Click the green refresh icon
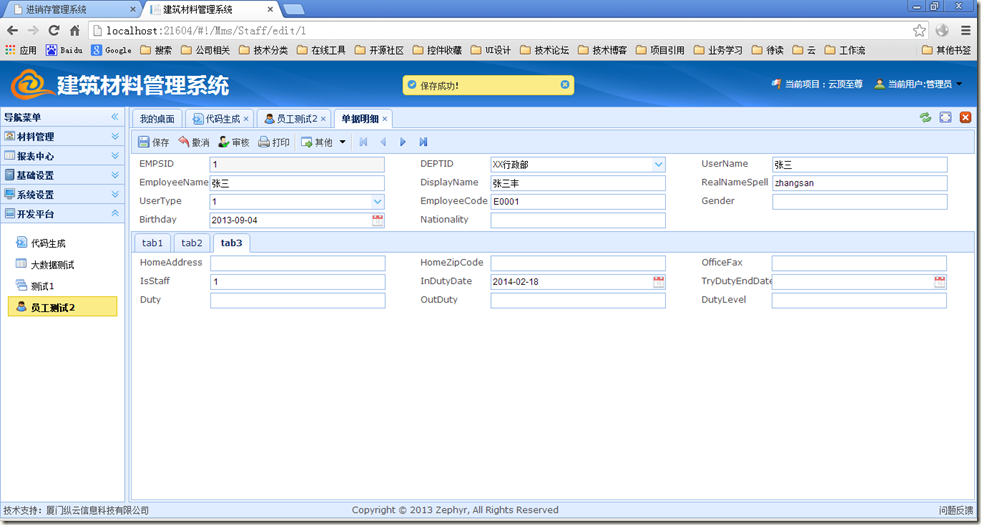981x525 pixels. tap(926, 118)
